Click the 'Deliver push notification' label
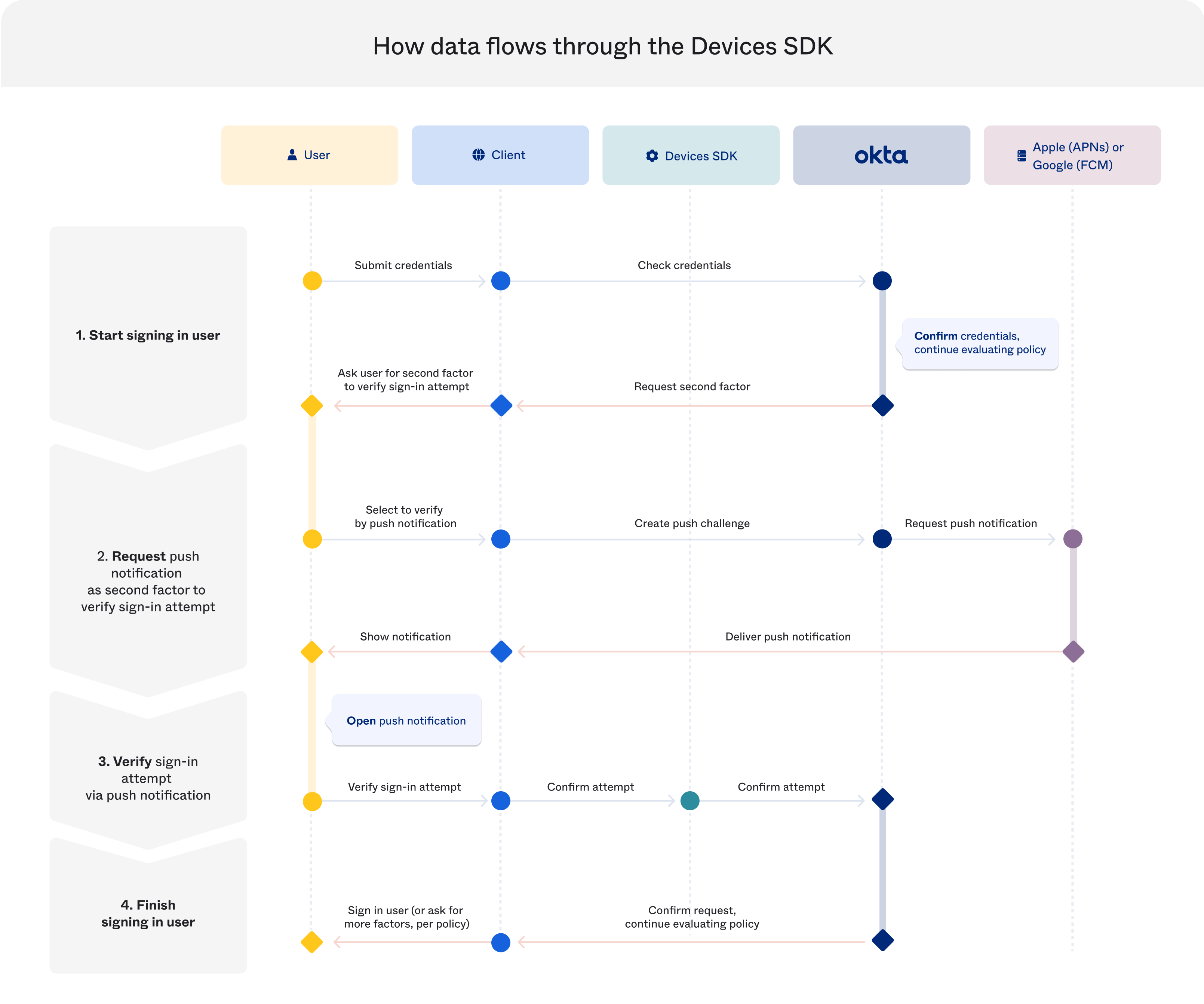This screenshot has height=1004, width=1204. coord(788,636)
